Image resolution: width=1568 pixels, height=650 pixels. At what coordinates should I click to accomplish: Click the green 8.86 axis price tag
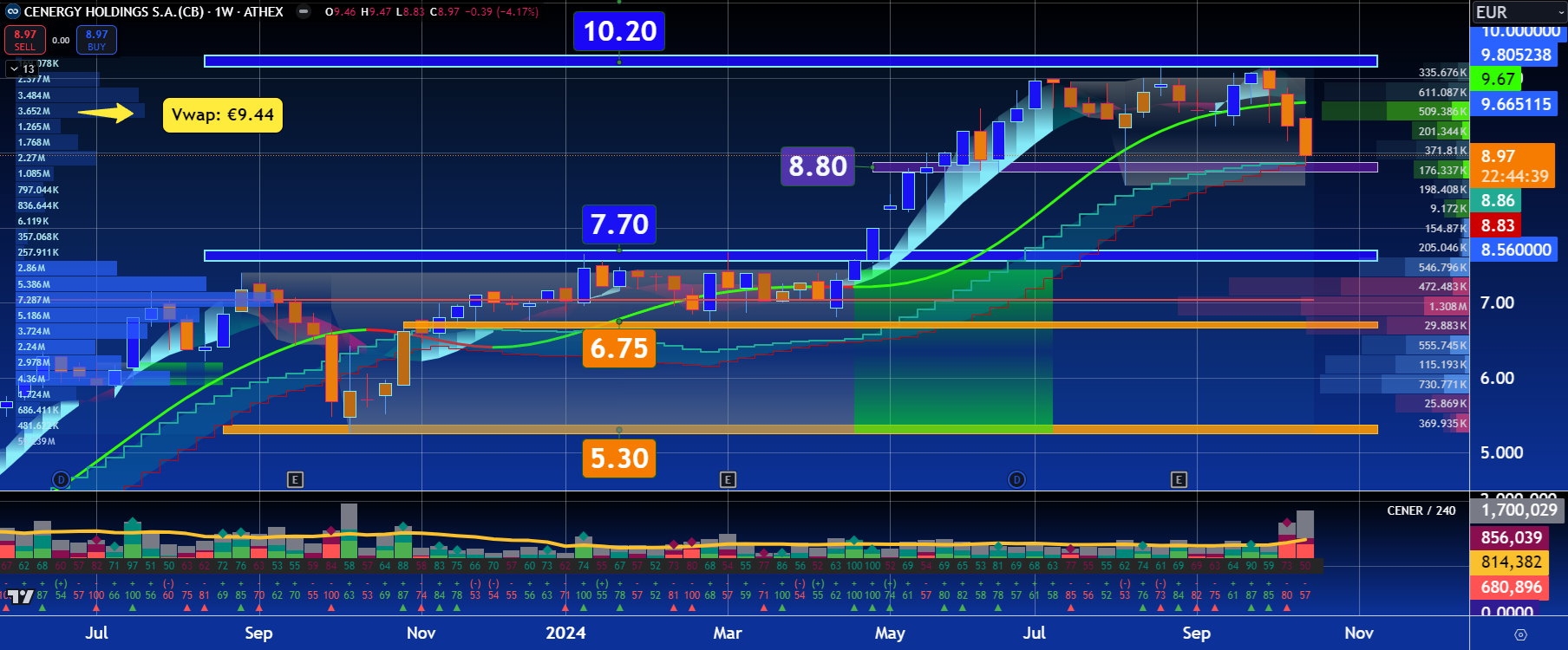point(1498,201)
